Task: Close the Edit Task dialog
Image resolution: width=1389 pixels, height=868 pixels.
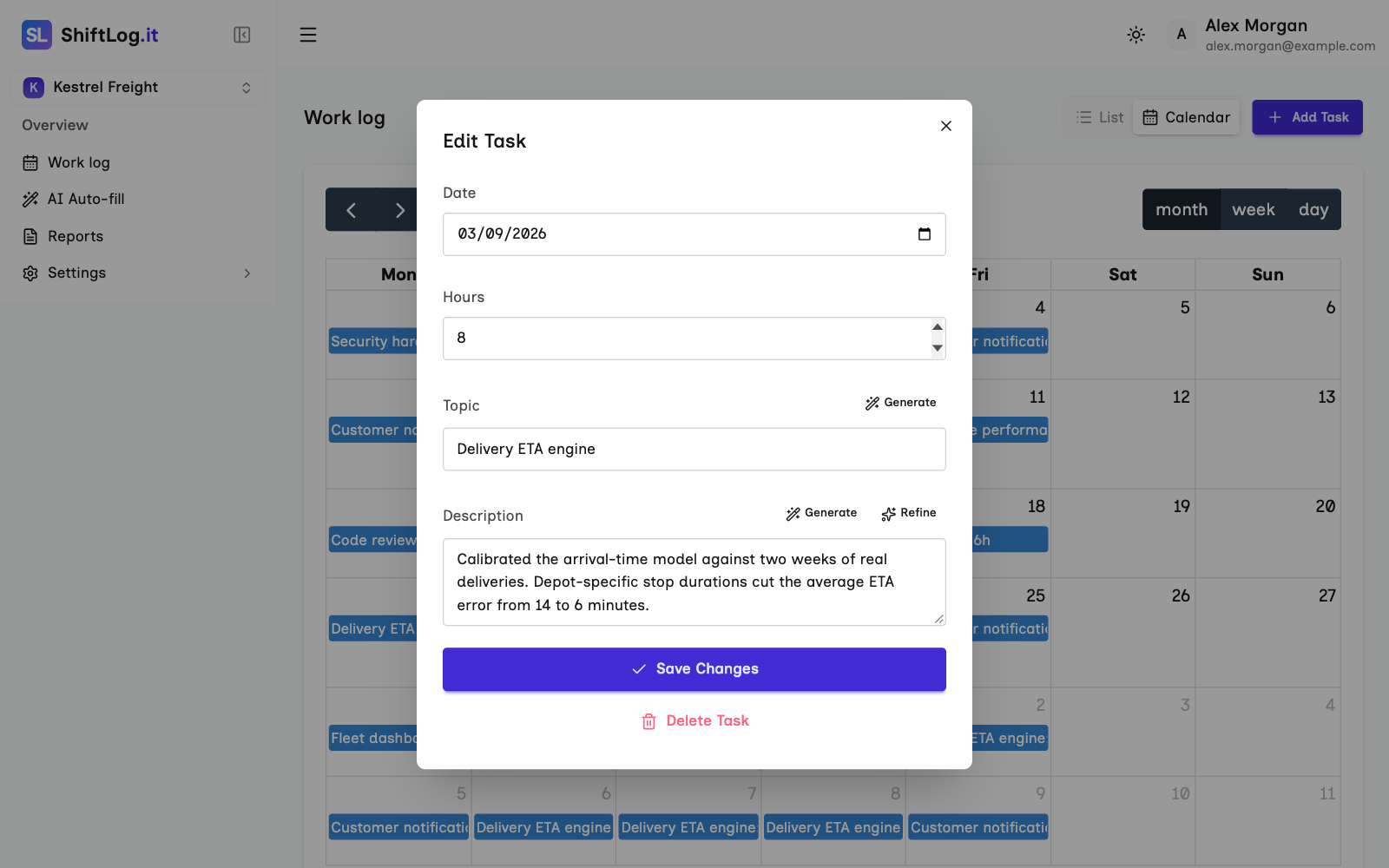Action: point(946,126)
